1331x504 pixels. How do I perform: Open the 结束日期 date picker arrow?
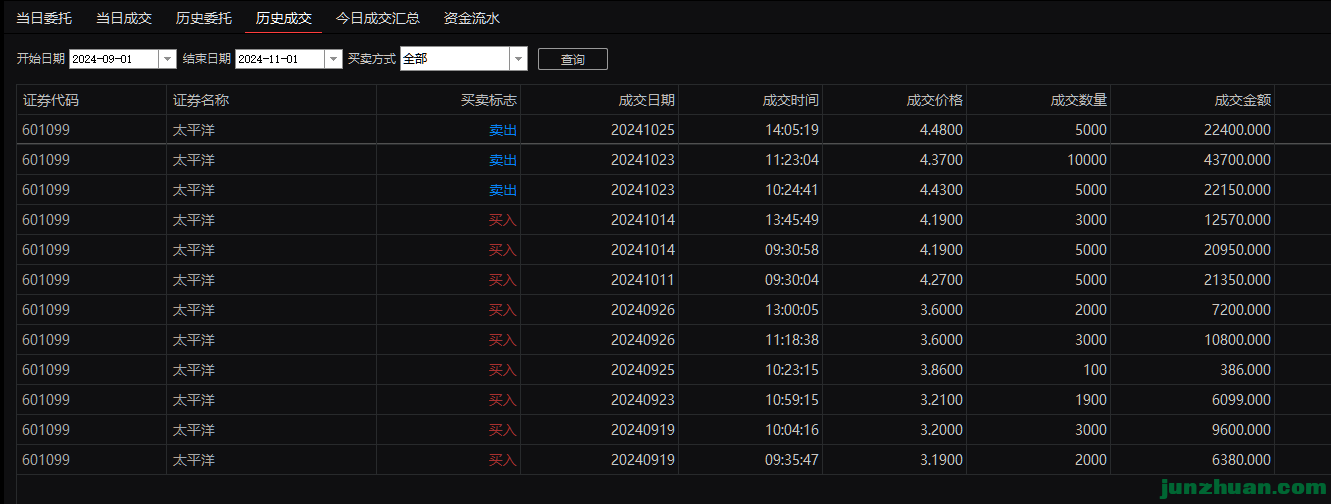pyautogui.click(x=333, y=59)
